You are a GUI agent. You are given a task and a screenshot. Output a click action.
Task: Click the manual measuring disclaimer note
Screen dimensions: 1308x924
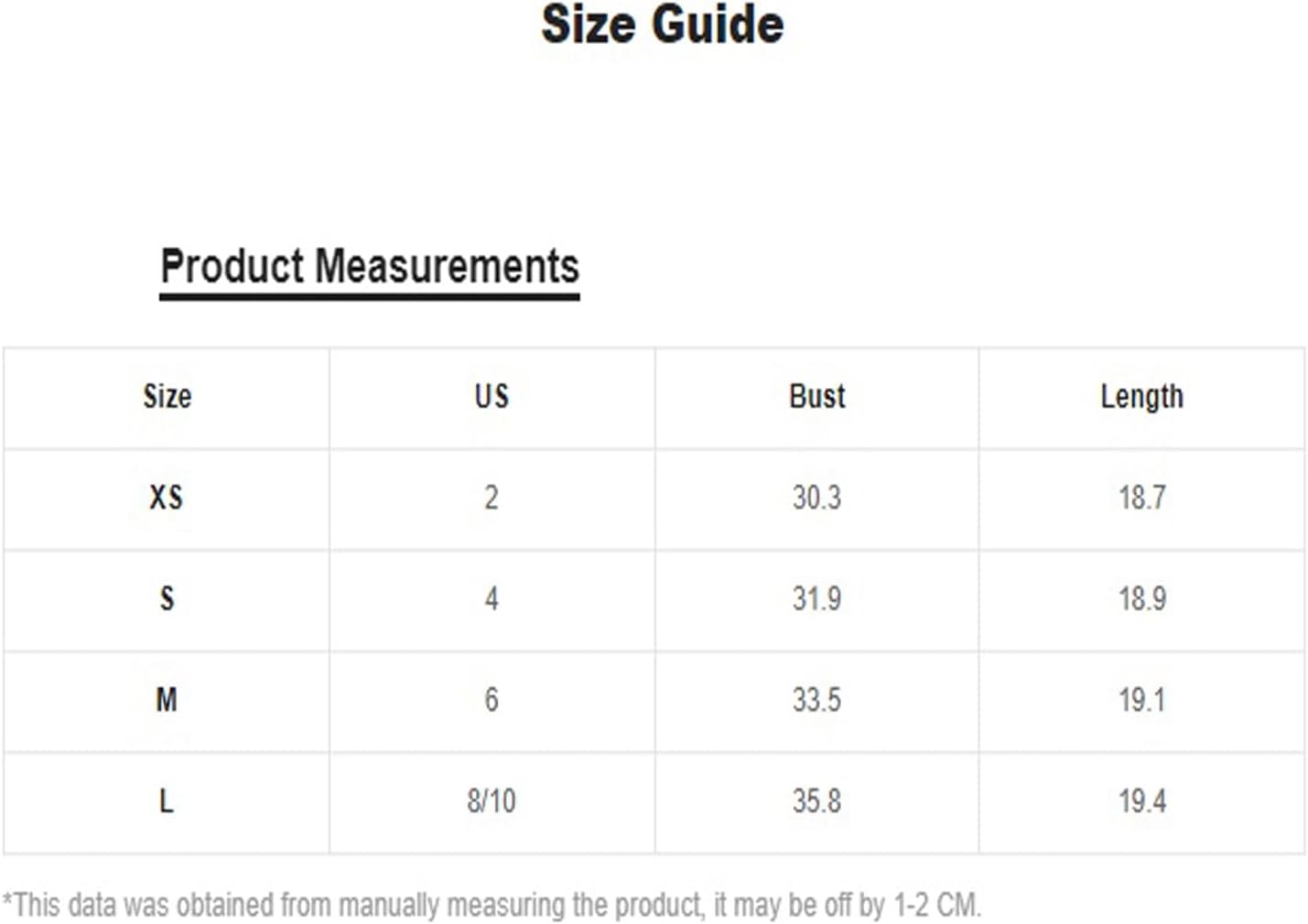pyautogui.click(x=492, y=905)
